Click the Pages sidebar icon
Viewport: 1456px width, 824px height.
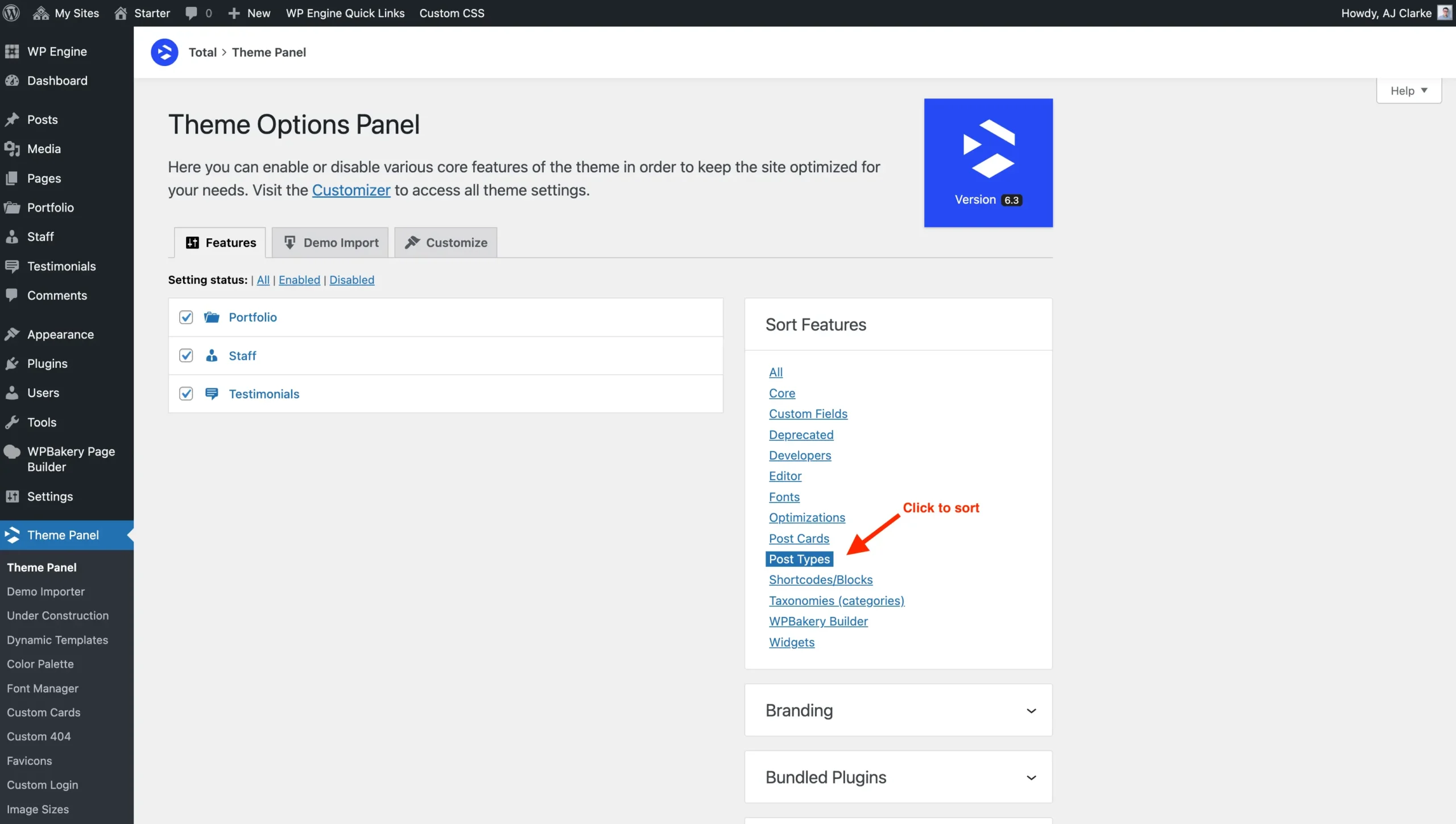click(12, 179)
